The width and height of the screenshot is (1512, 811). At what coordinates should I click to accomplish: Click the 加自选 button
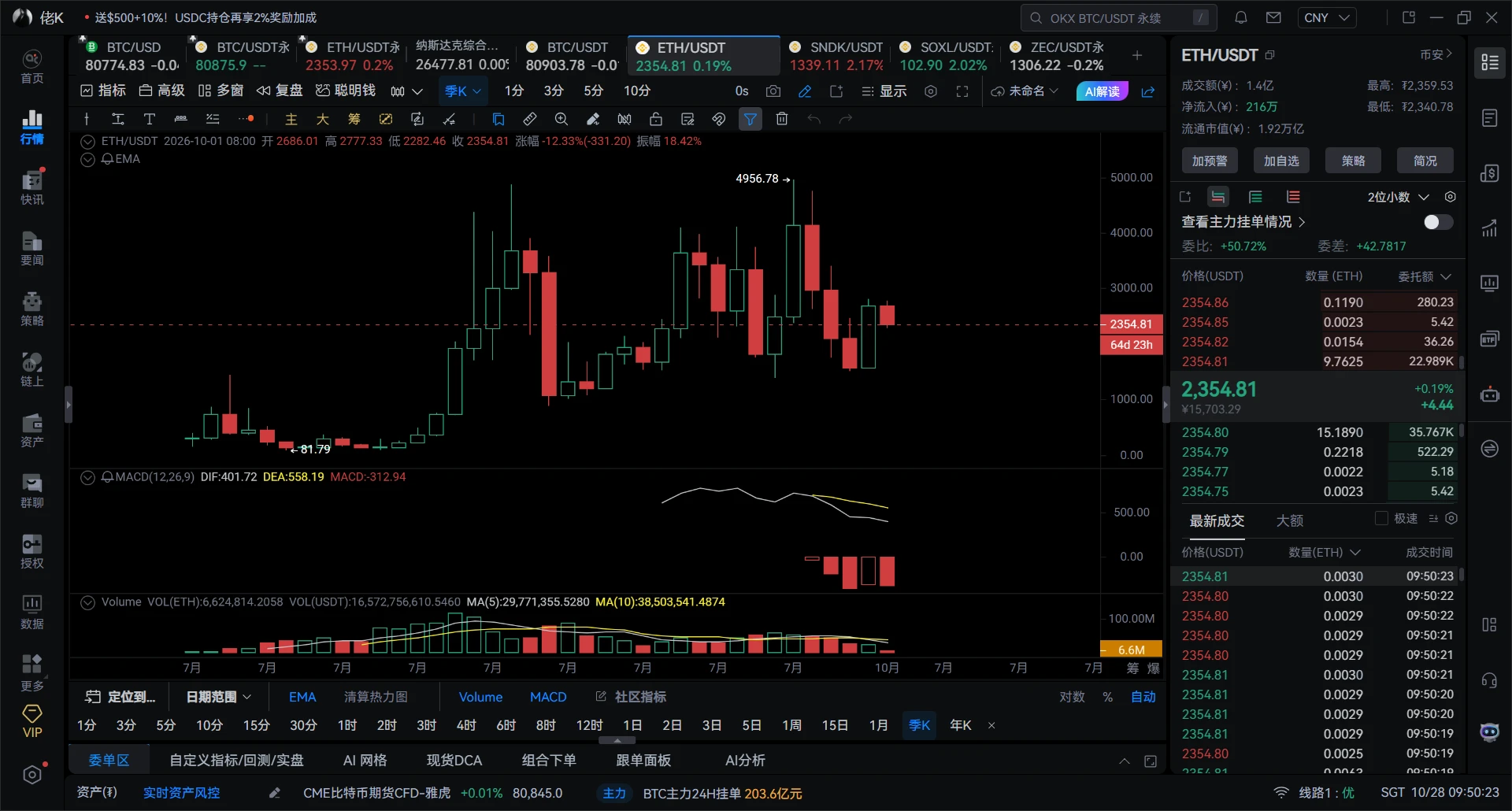pyautogui.click(x=1281, y=161)
